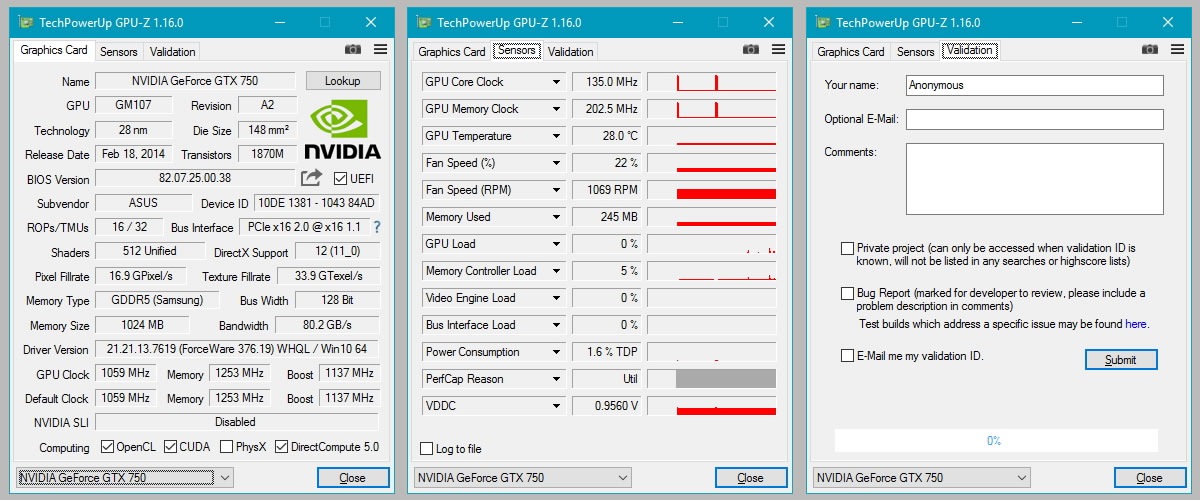Toggle the CUDA checkbox
The image size is (1200, 500).
[x=171, y=447]
